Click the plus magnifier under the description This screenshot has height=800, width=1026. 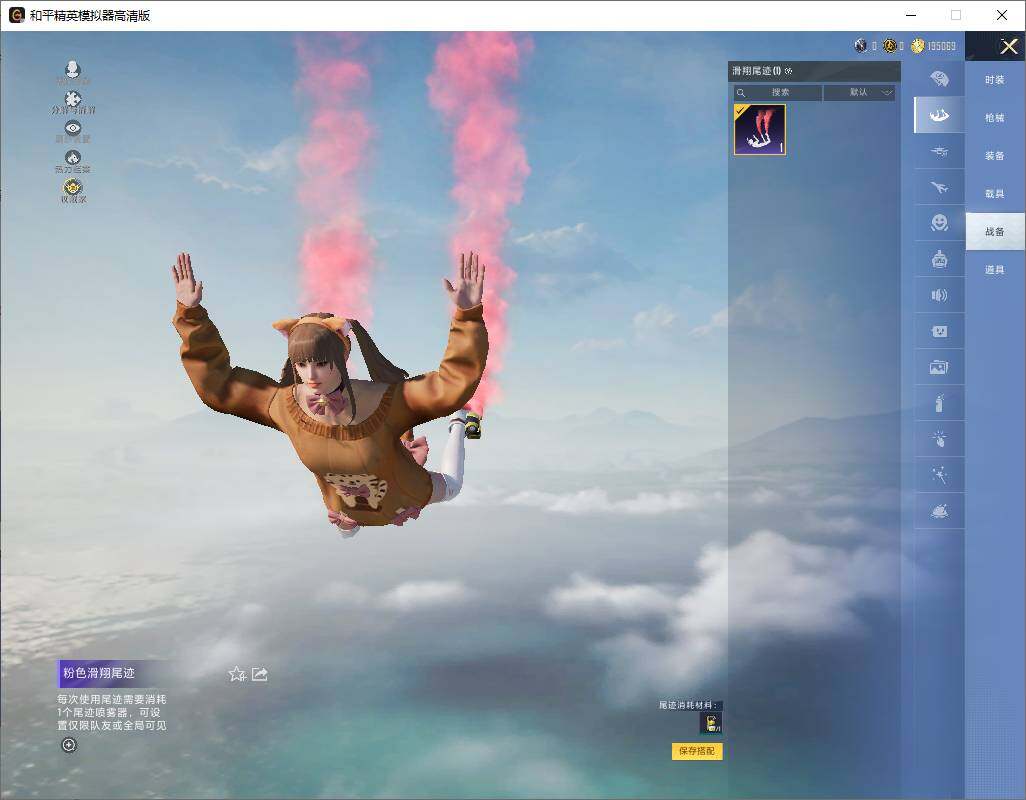click(x=69, y=745)
